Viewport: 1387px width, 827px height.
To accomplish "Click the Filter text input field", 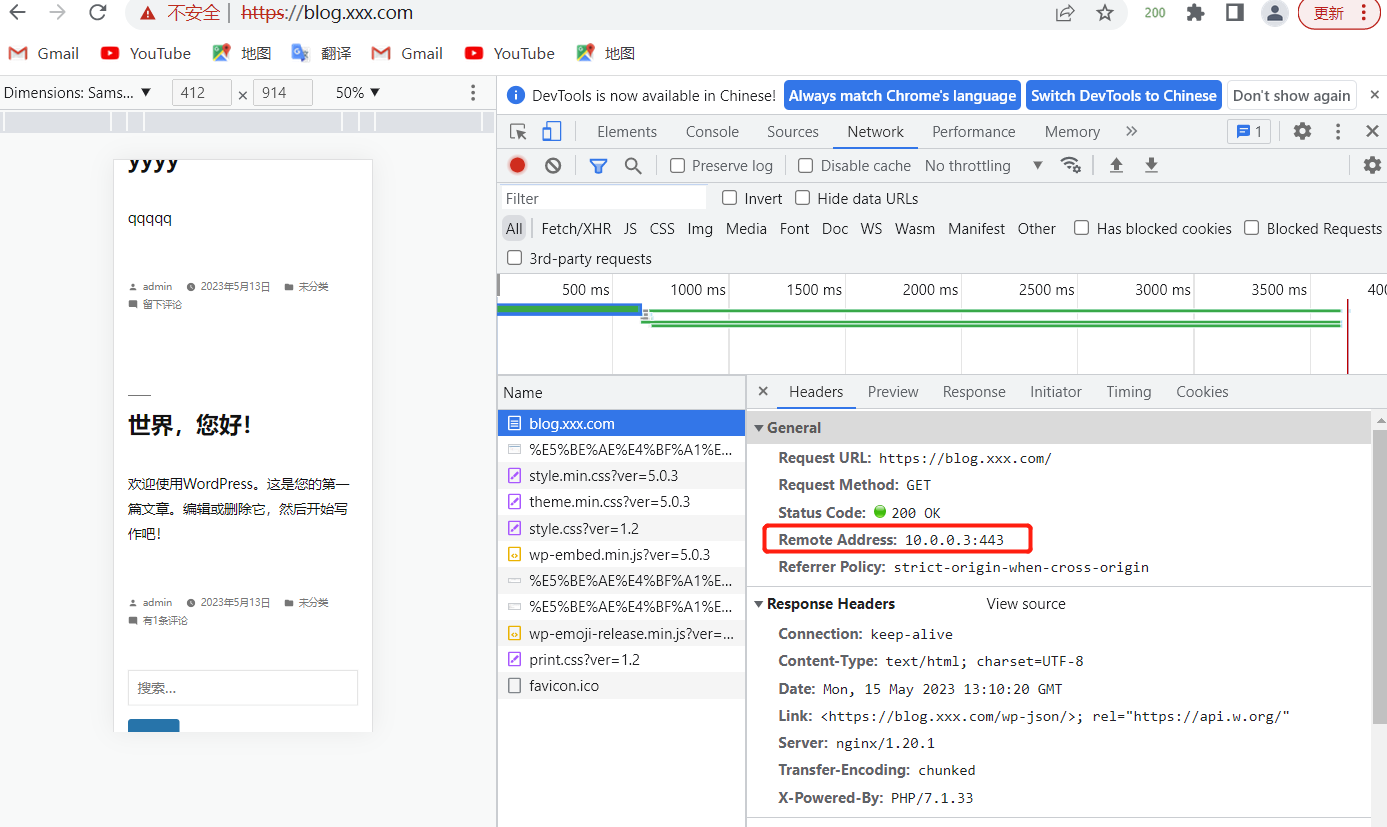I will (x=604, y=198).
